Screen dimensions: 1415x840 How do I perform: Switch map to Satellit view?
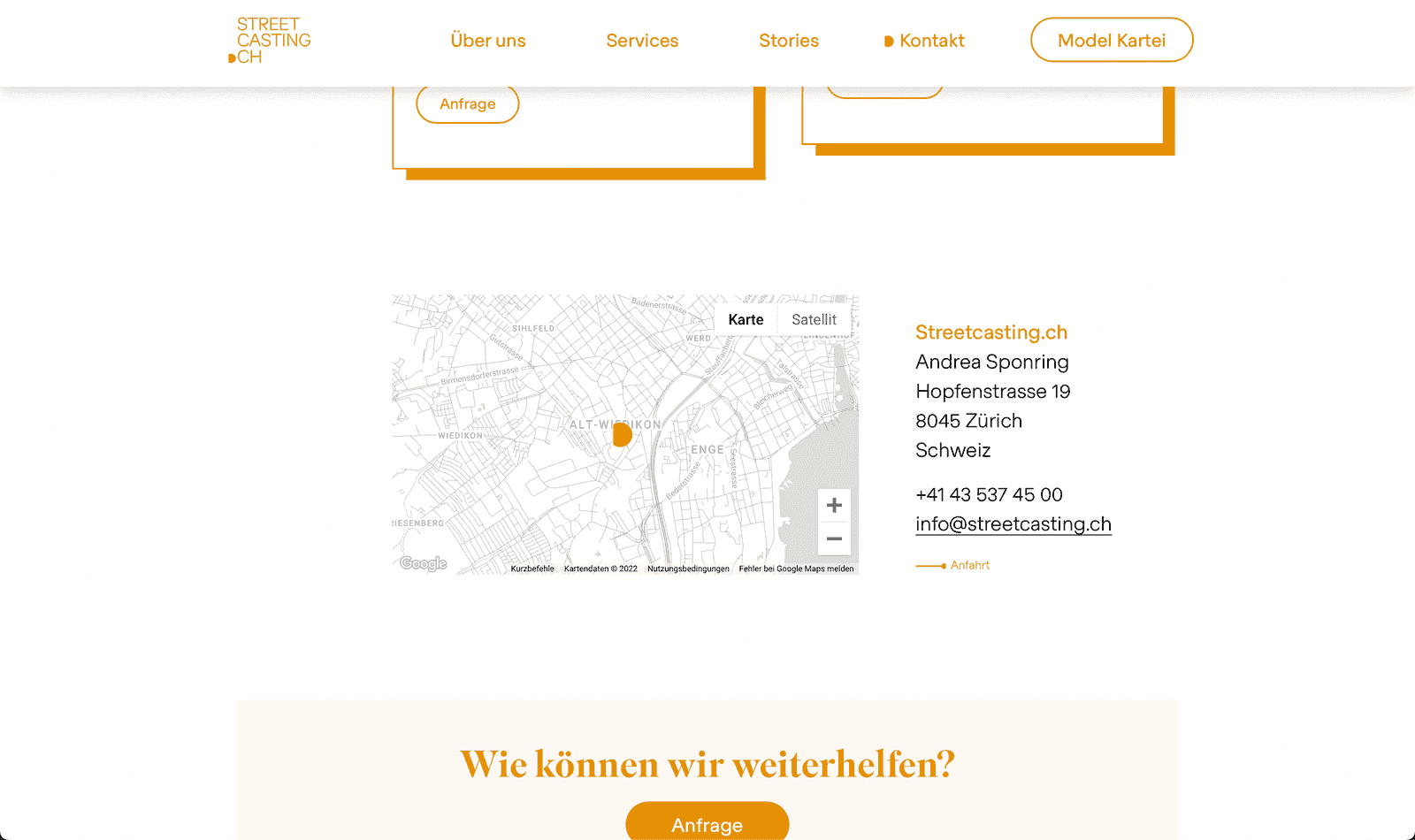pos(814,320)
